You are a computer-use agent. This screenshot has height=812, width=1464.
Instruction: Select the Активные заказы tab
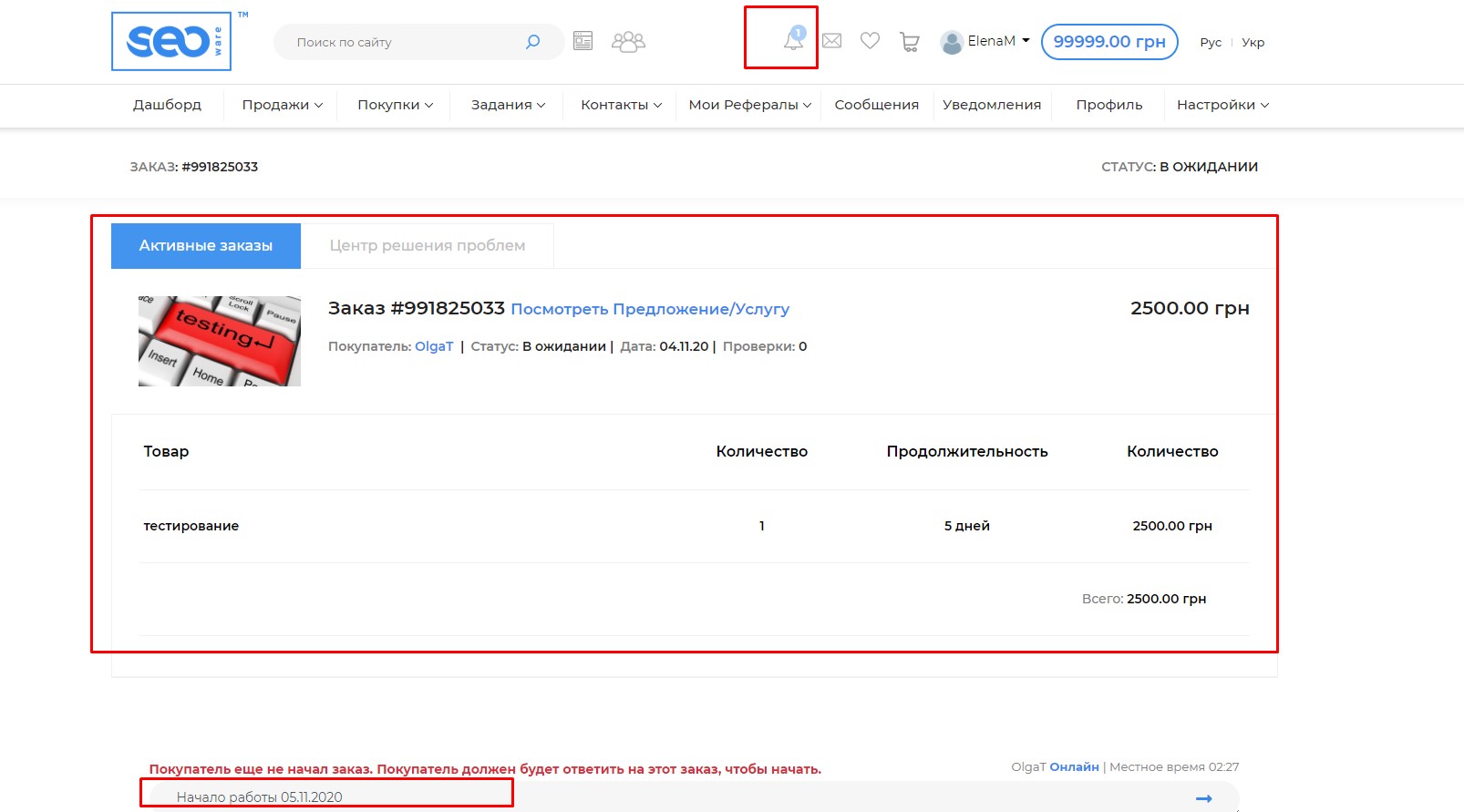tap(206, 246)
